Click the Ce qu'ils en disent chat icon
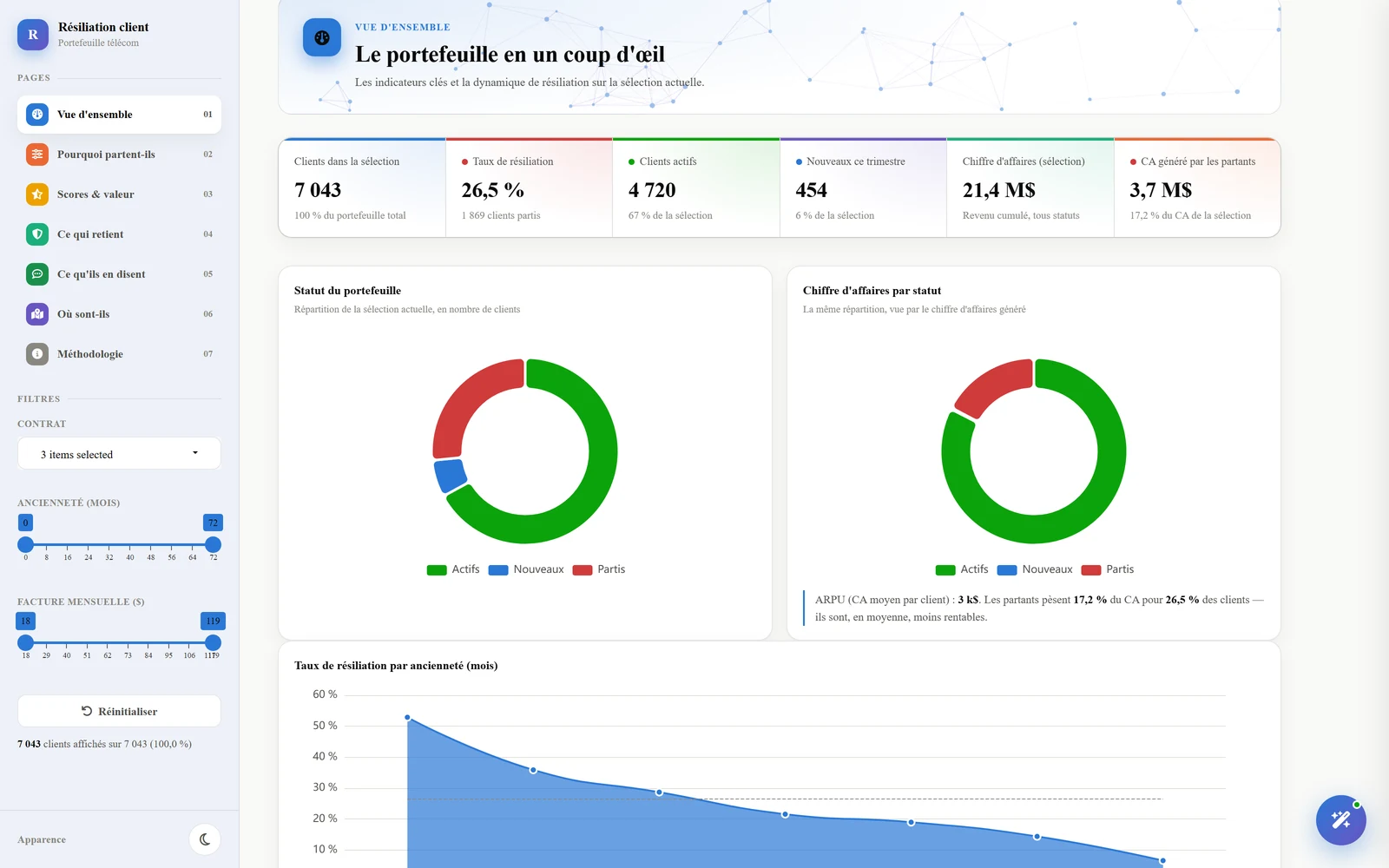This screenshot has height=868, width=1389. click(37, 274)
